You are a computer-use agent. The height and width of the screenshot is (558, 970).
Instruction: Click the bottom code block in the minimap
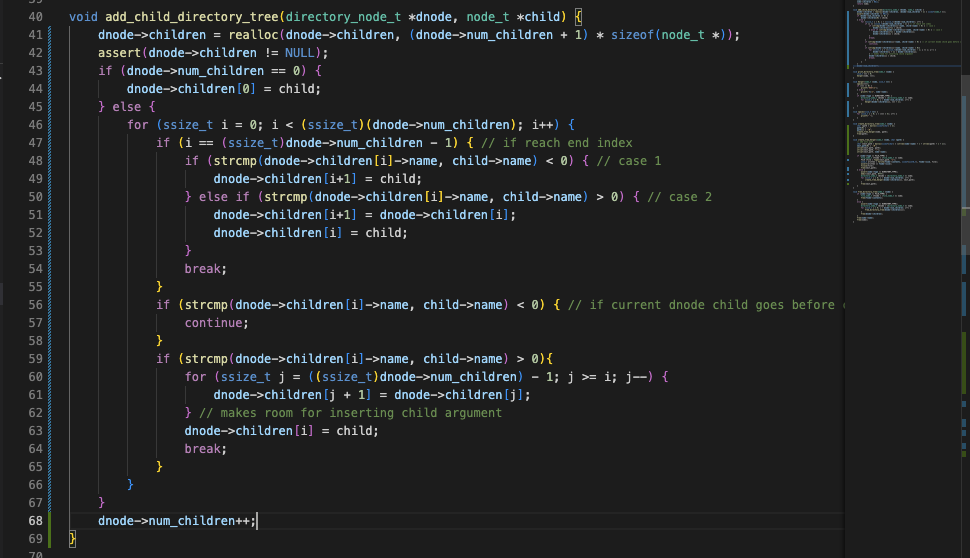coord(880,205)
